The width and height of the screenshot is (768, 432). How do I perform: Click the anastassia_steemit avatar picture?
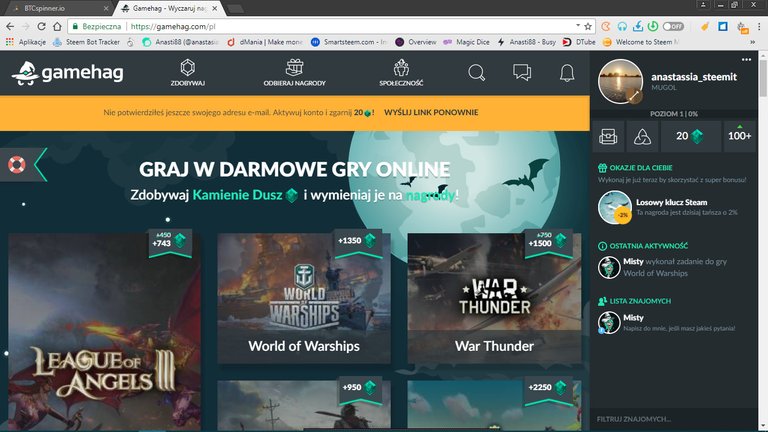click(x=621, y=81)
